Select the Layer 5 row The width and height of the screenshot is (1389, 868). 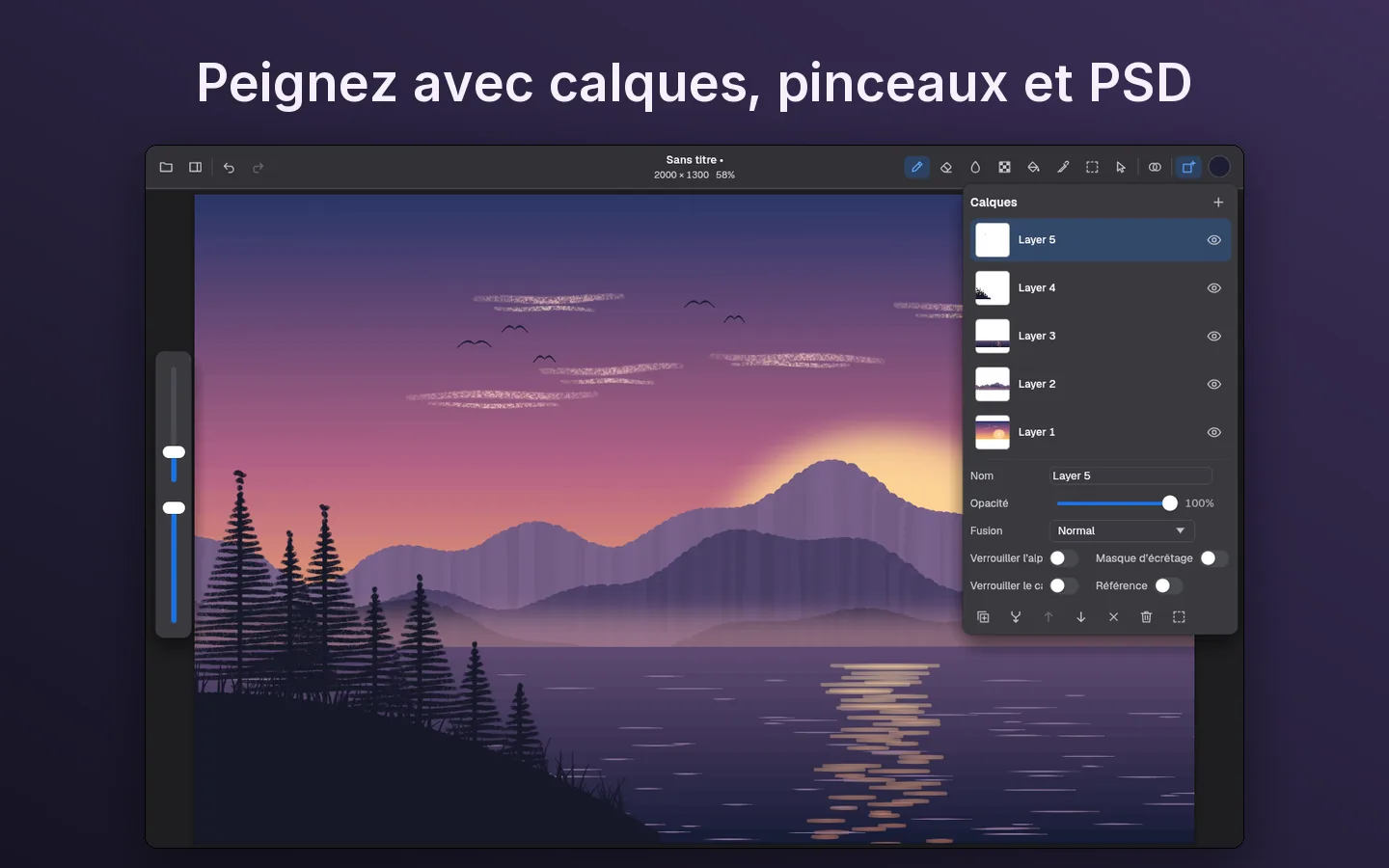pyautogui.click(x=1101, y=240)
